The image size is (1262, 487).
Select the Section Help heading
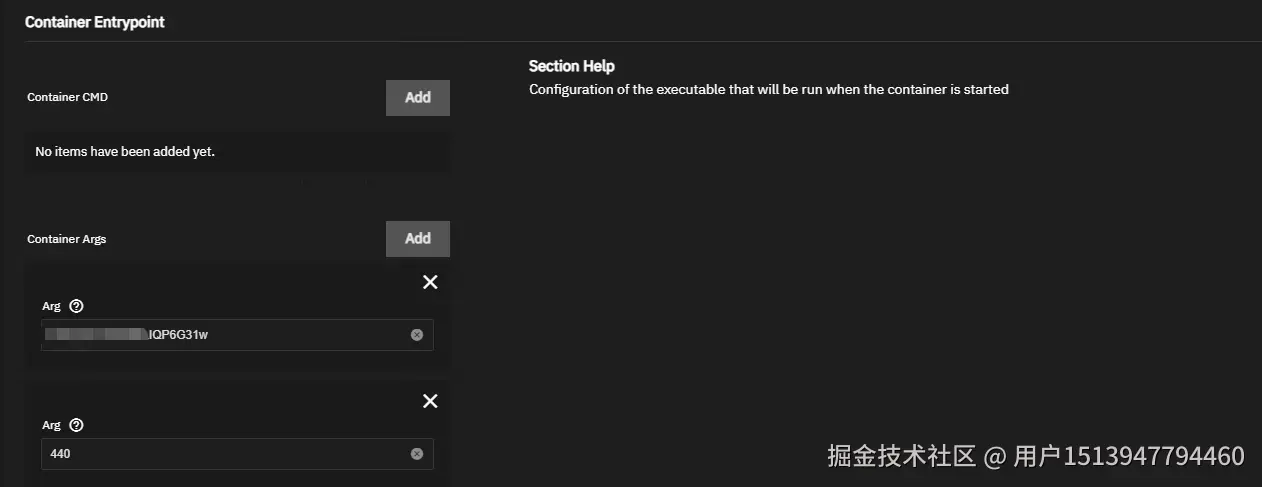point(571,66)
